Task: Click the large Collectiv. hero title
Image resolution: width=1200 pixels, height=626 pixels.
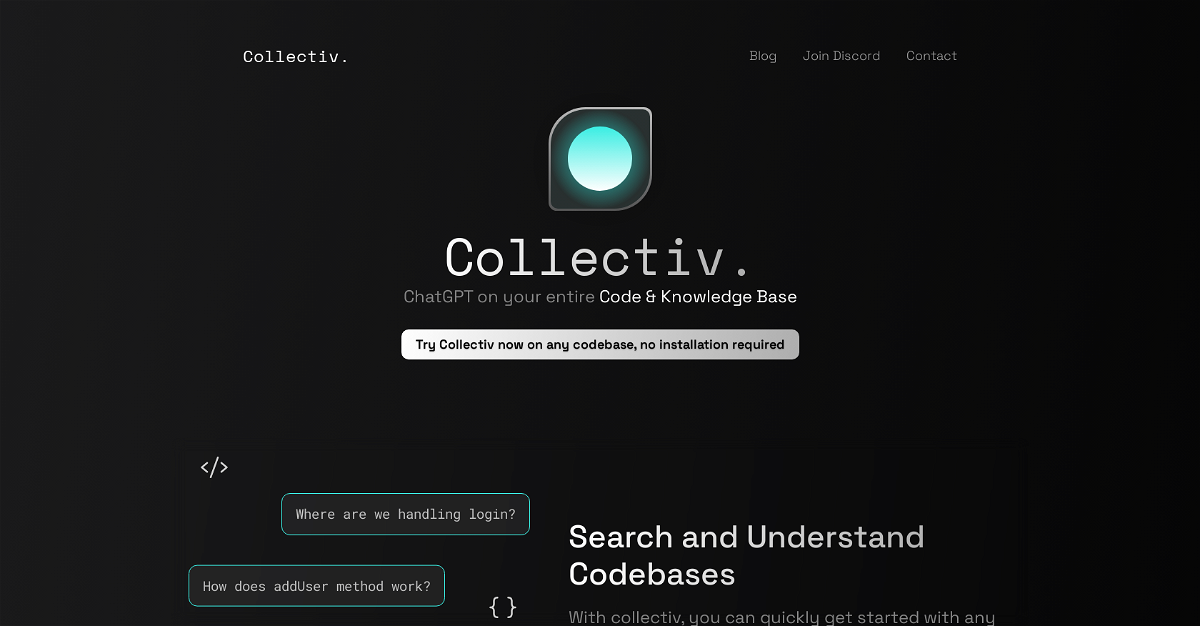Action: (x=598, y=257)
